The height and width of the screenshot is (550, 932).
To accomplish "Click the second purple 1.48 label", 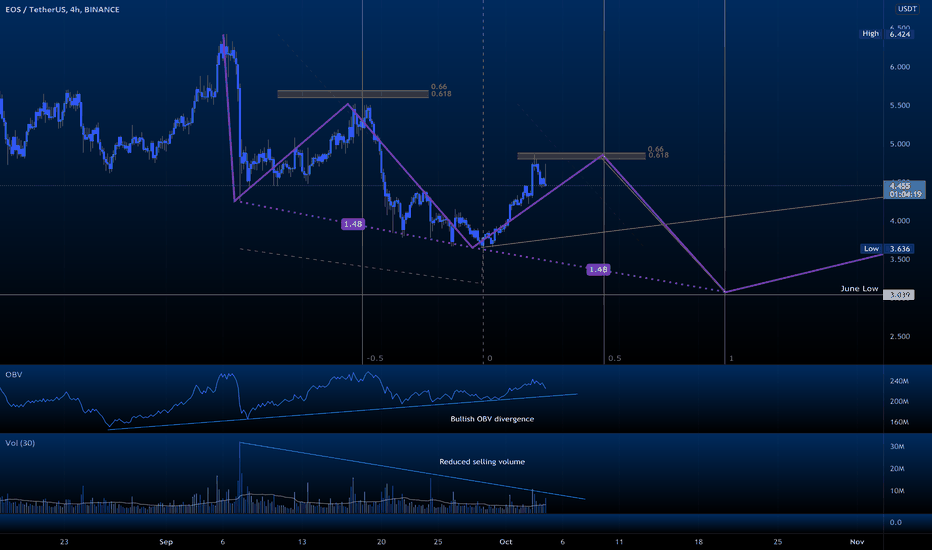I will 598,269.
